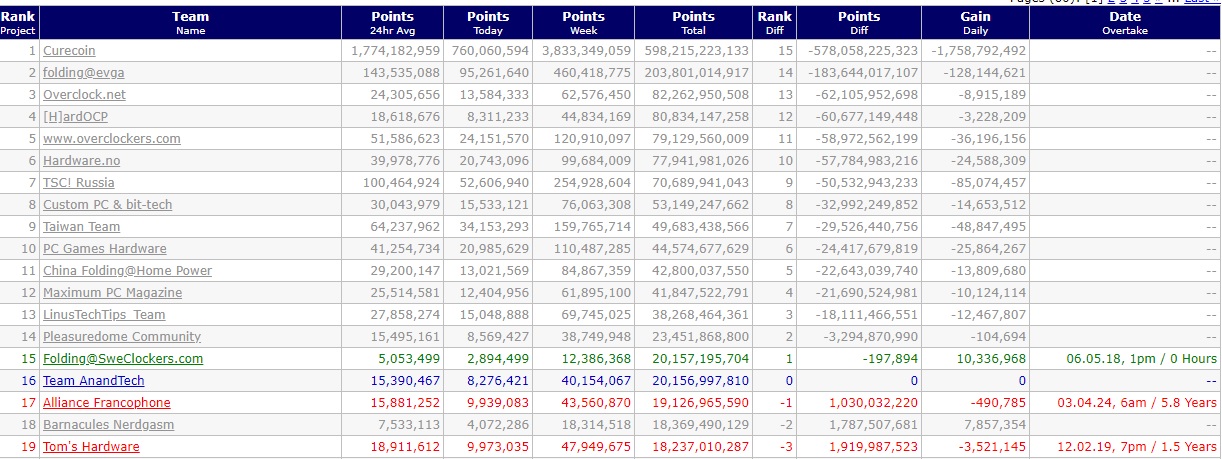Open China Folding@Home Power team
Viewport: 1222px width, 459px height.
(127, 270)
